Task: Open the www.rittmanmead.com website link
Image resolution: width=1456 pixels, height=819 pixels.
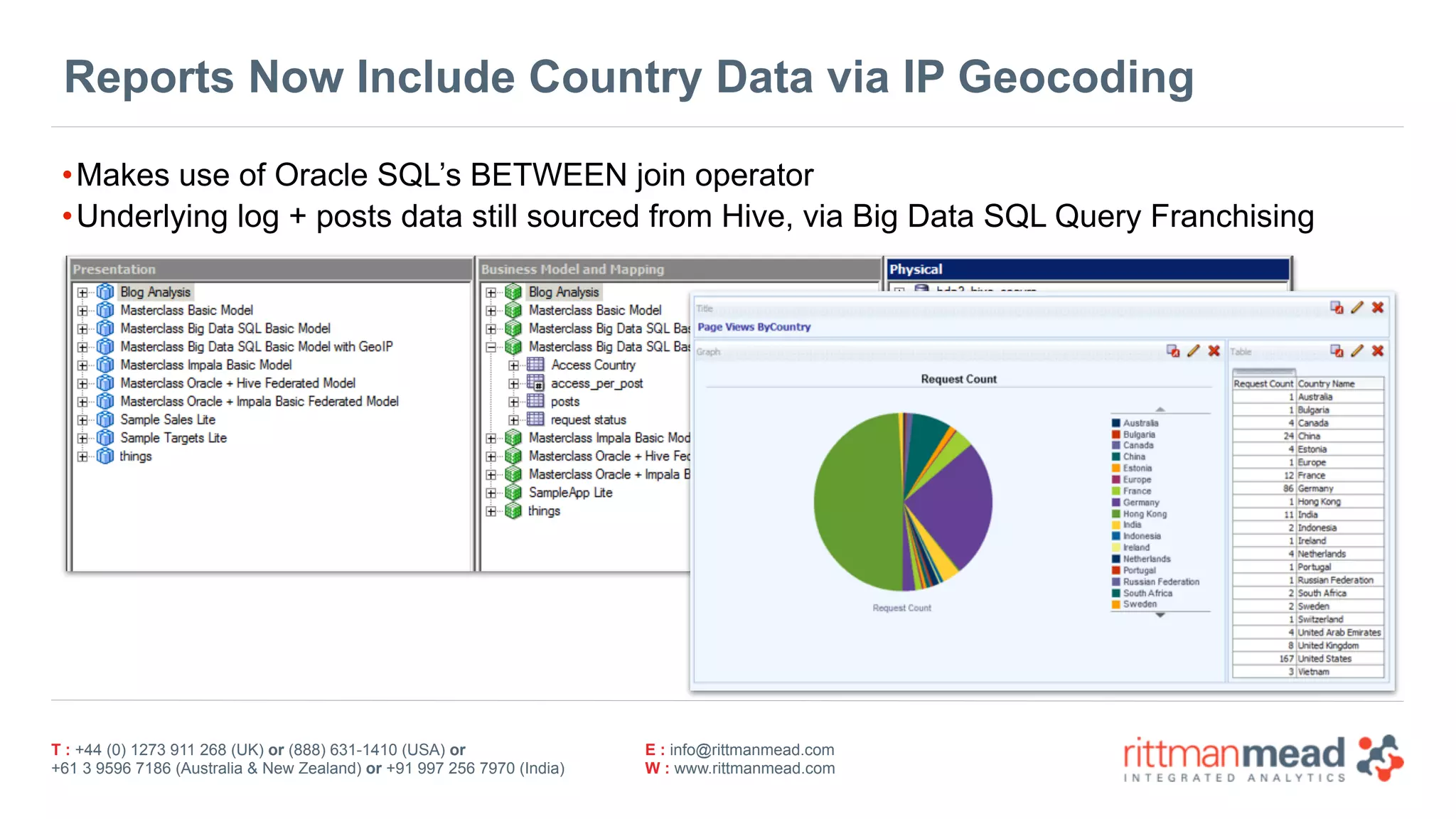Action: click(x=754, y=769)
